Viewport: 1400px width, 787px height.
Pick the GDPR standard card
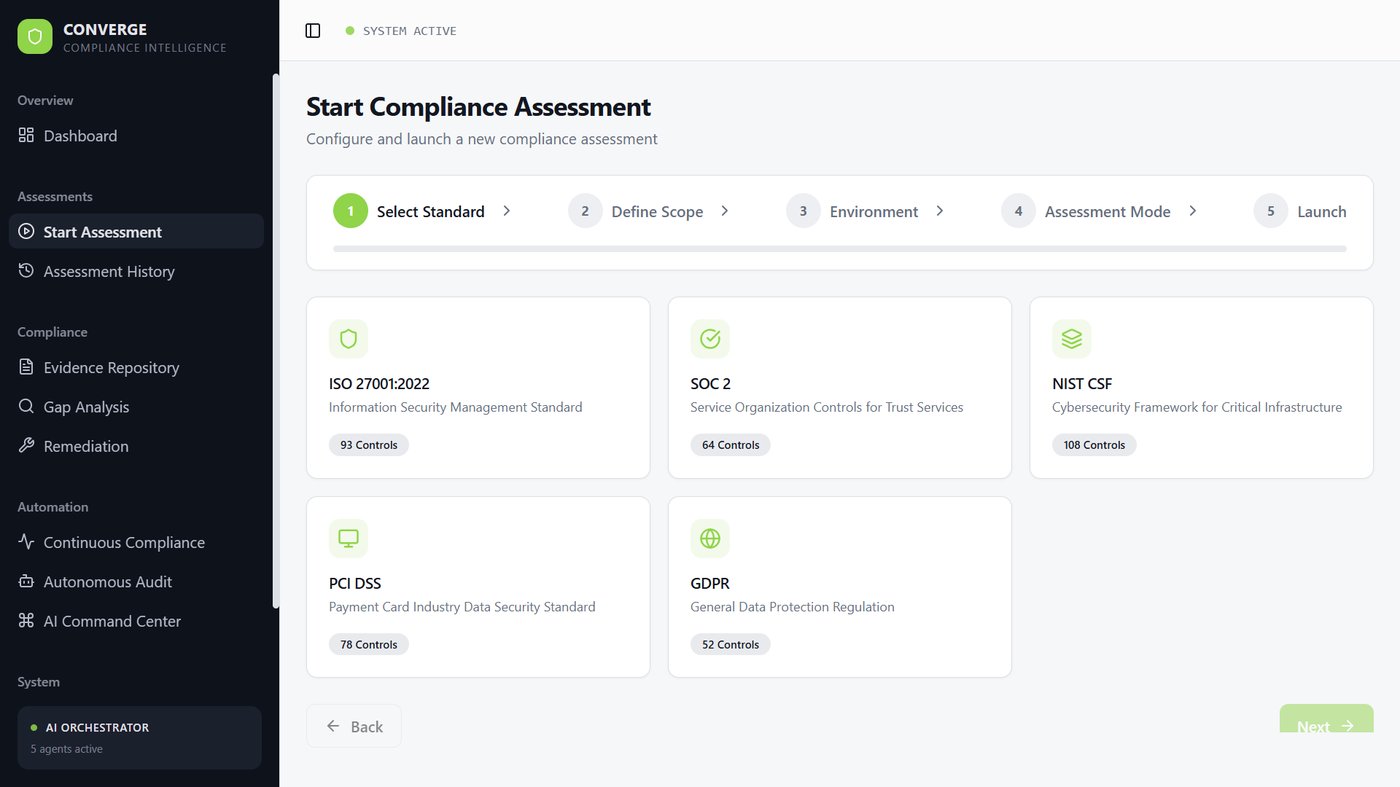pos(840,587)
